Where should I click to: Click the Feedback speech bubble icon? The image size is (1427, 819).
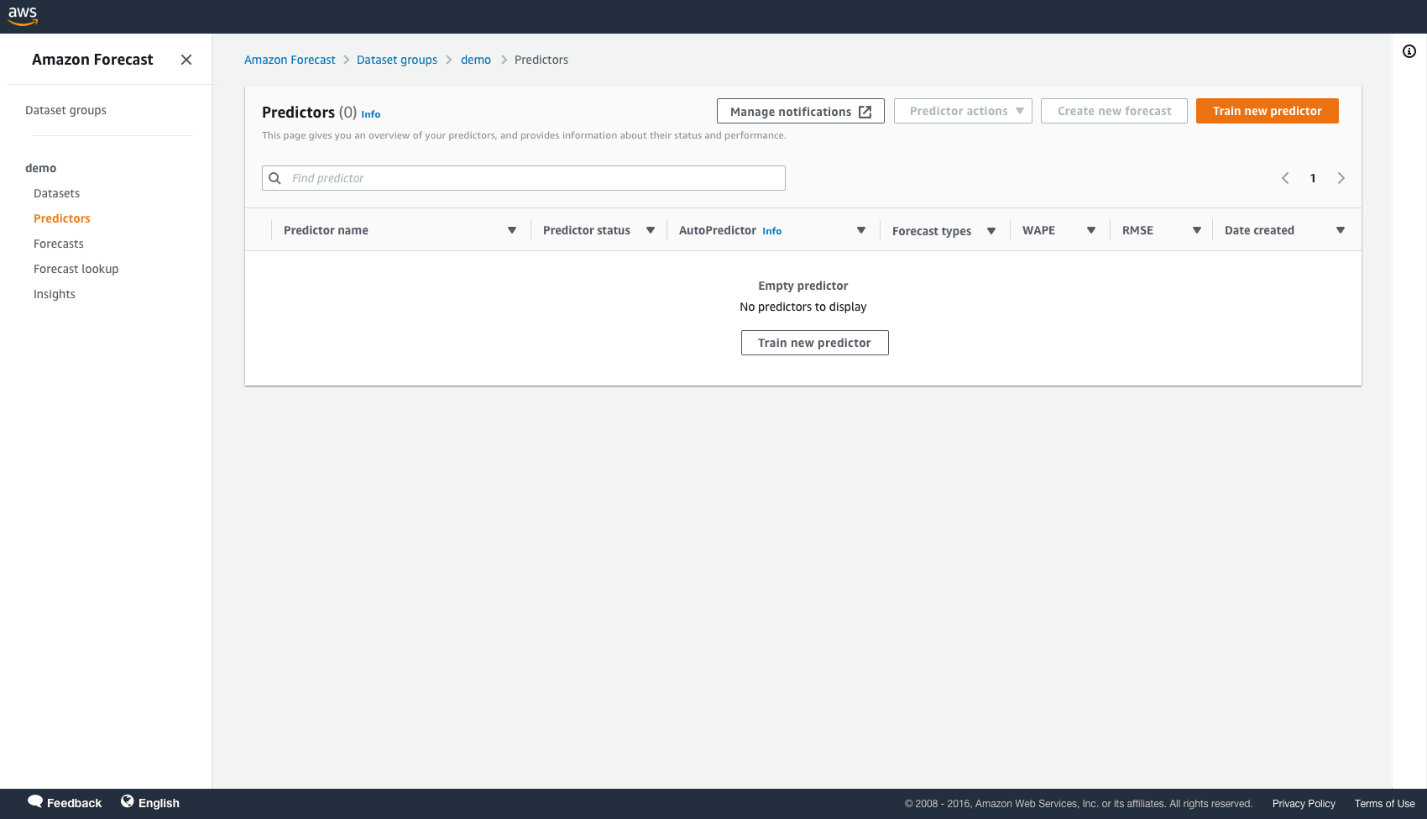tap(35, 802)
